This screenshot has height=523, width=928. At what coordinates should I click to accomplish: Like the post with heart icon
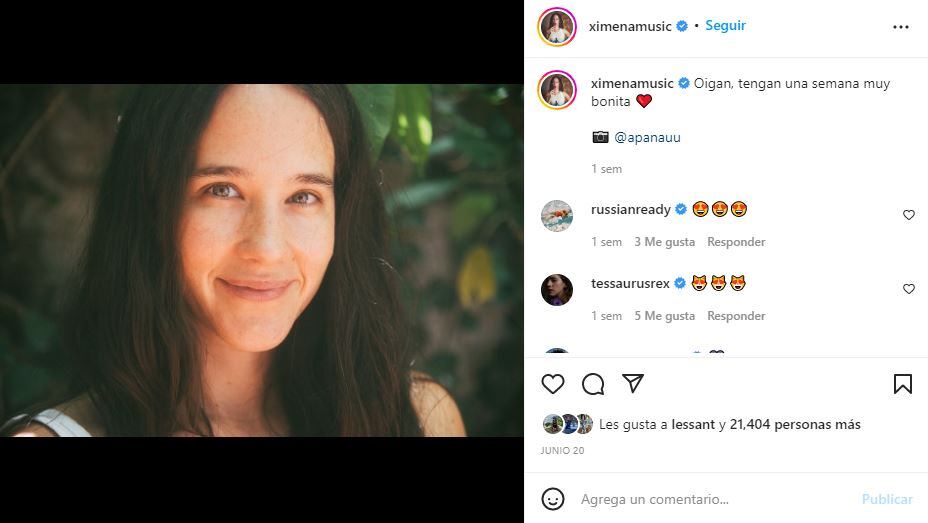pos(553,384)
